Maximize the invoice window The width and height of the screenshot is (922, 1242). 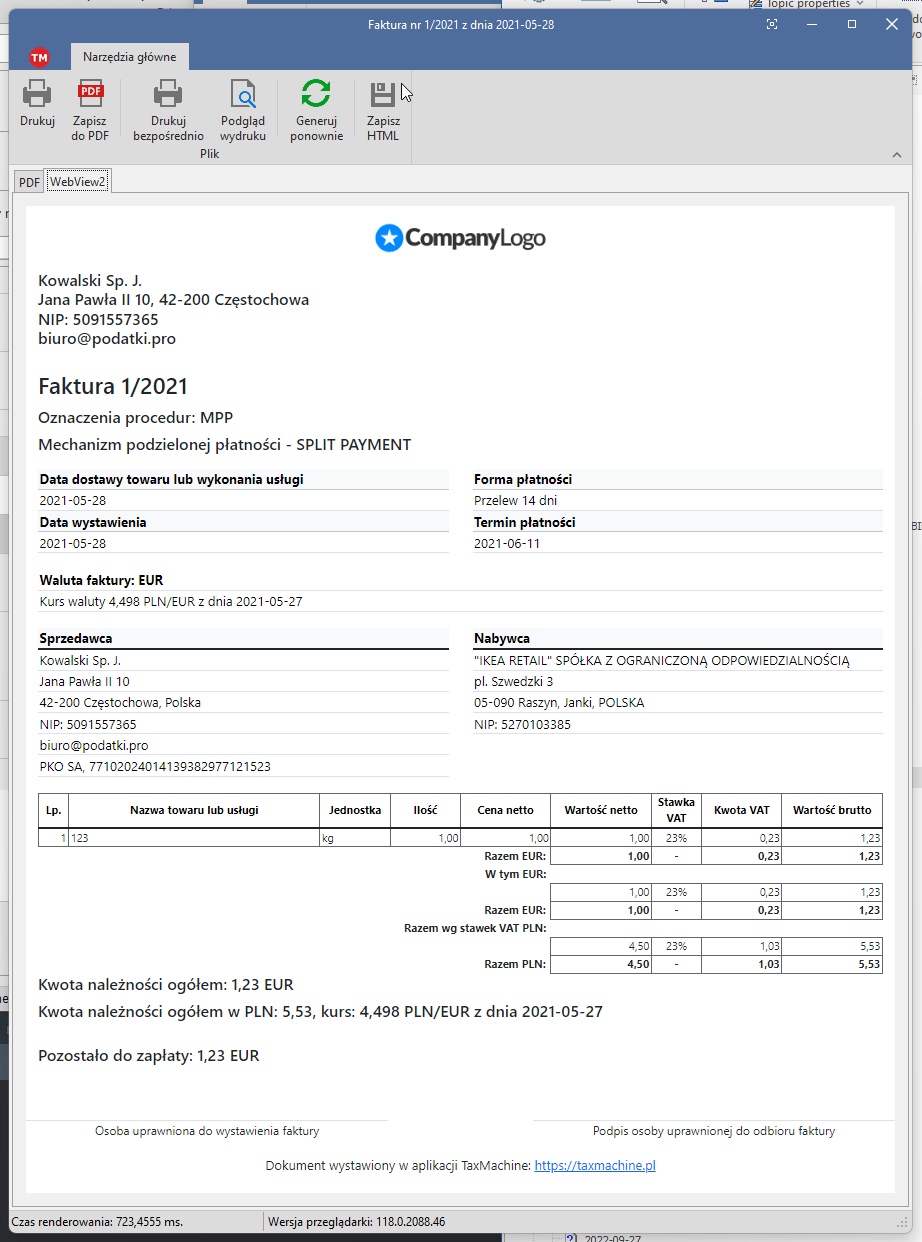[852, 24]
